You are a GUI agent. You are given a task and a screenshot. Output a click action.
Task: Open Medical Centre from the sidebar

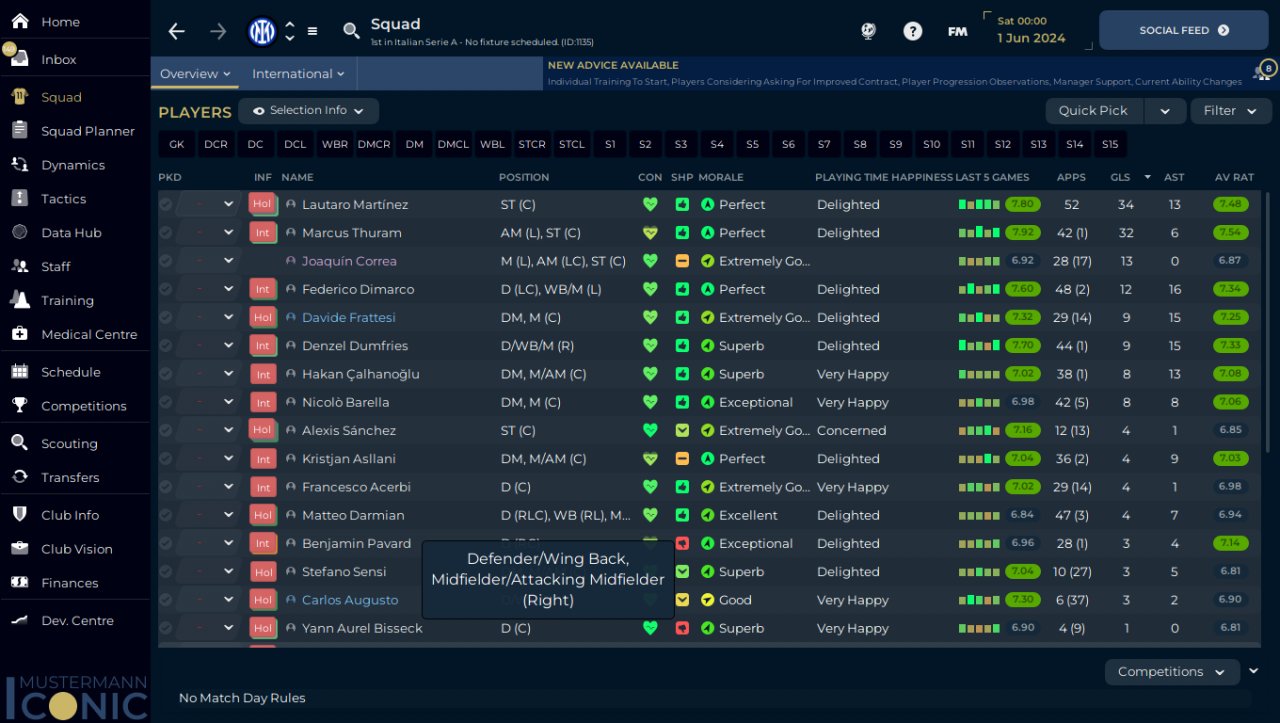coord(88,334)
